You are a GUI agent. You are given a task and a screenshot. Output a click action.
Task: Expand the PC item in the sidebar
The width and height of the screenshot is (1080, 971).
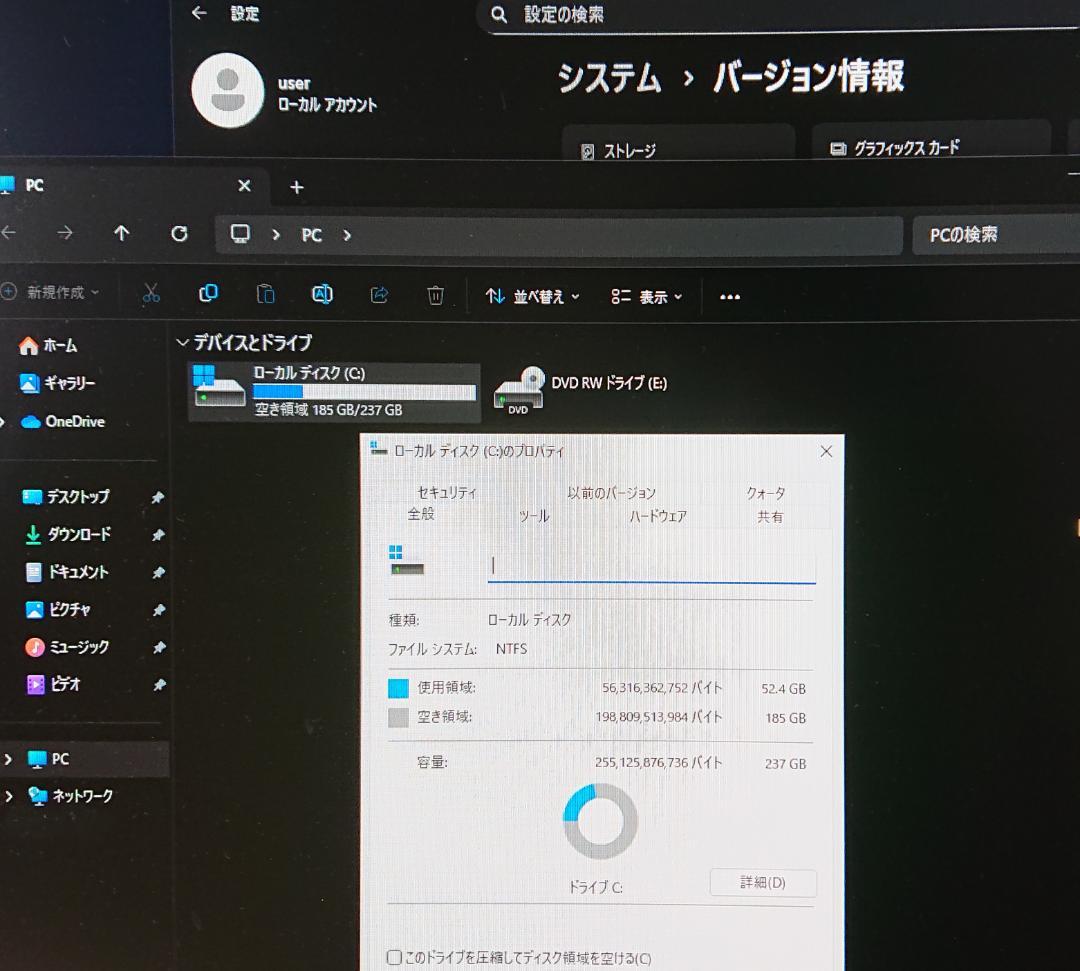9,758
